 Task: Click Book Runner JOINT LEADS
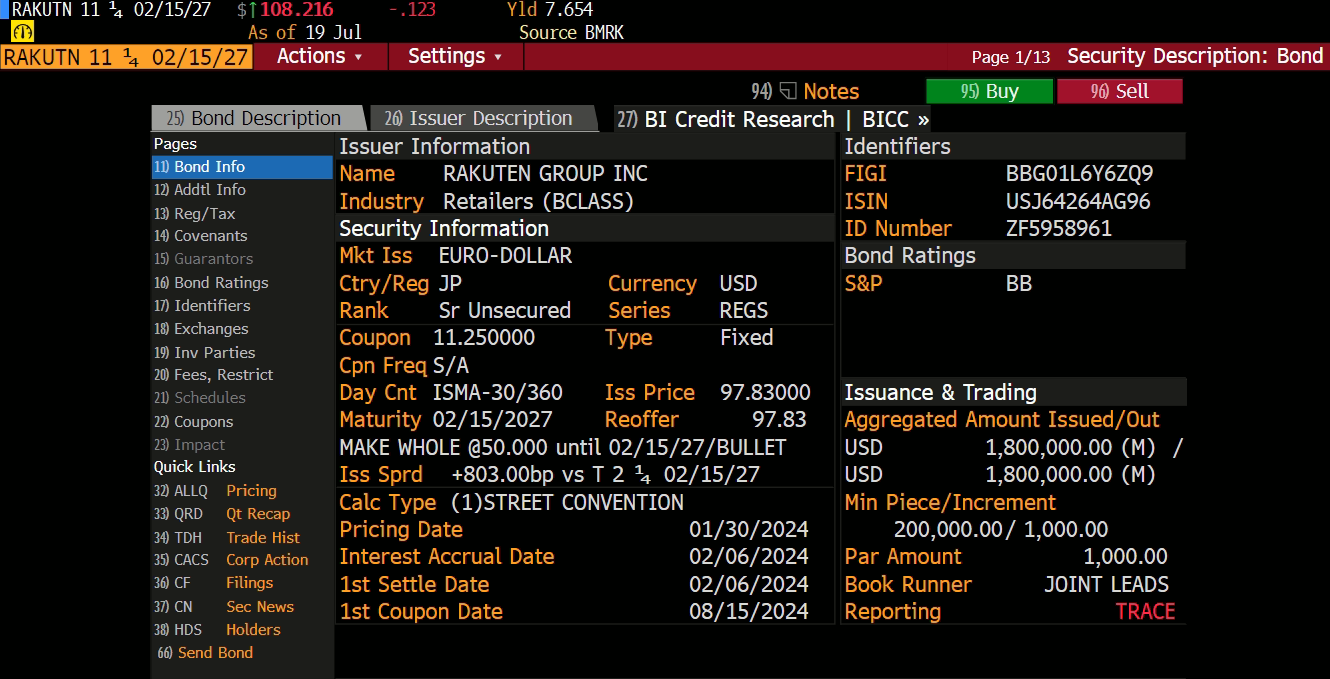1106,585
